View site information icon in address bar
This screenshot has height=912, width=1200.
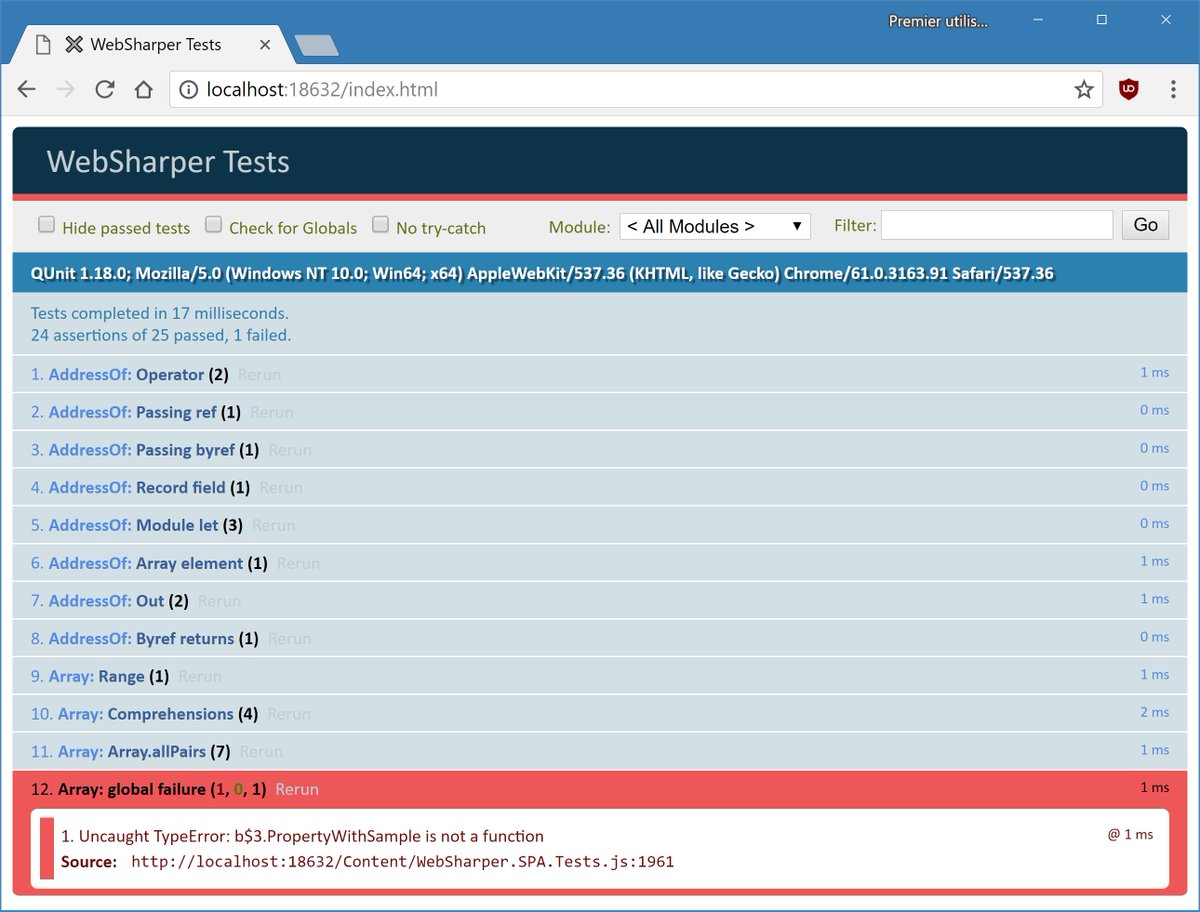point(188,90)
